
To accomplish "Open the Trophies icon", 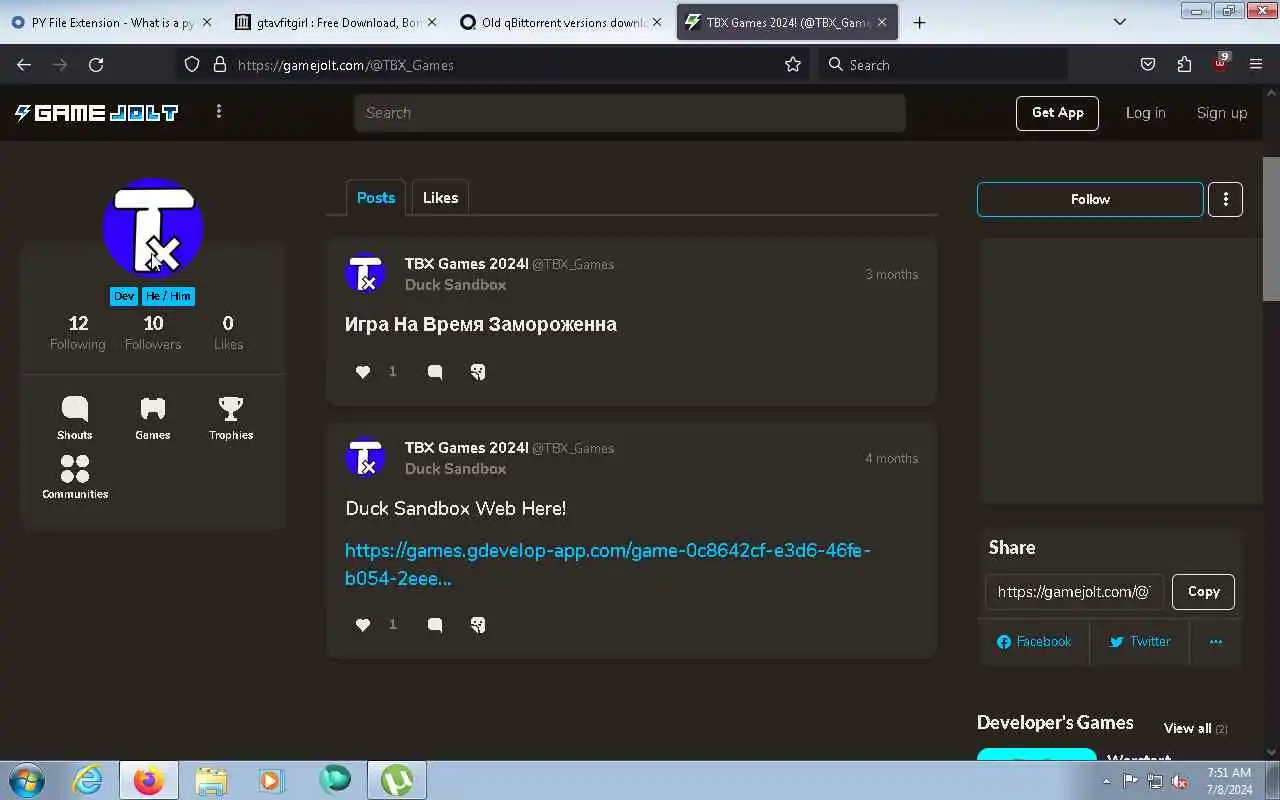I will click(x=231, y=418).
